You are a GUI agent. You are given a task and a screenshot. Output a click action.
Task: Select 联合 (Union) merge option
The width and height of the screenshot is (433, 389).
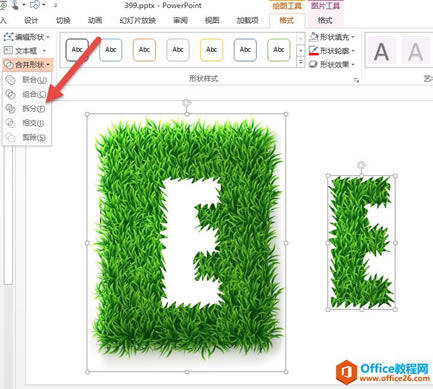coord(27,80)
